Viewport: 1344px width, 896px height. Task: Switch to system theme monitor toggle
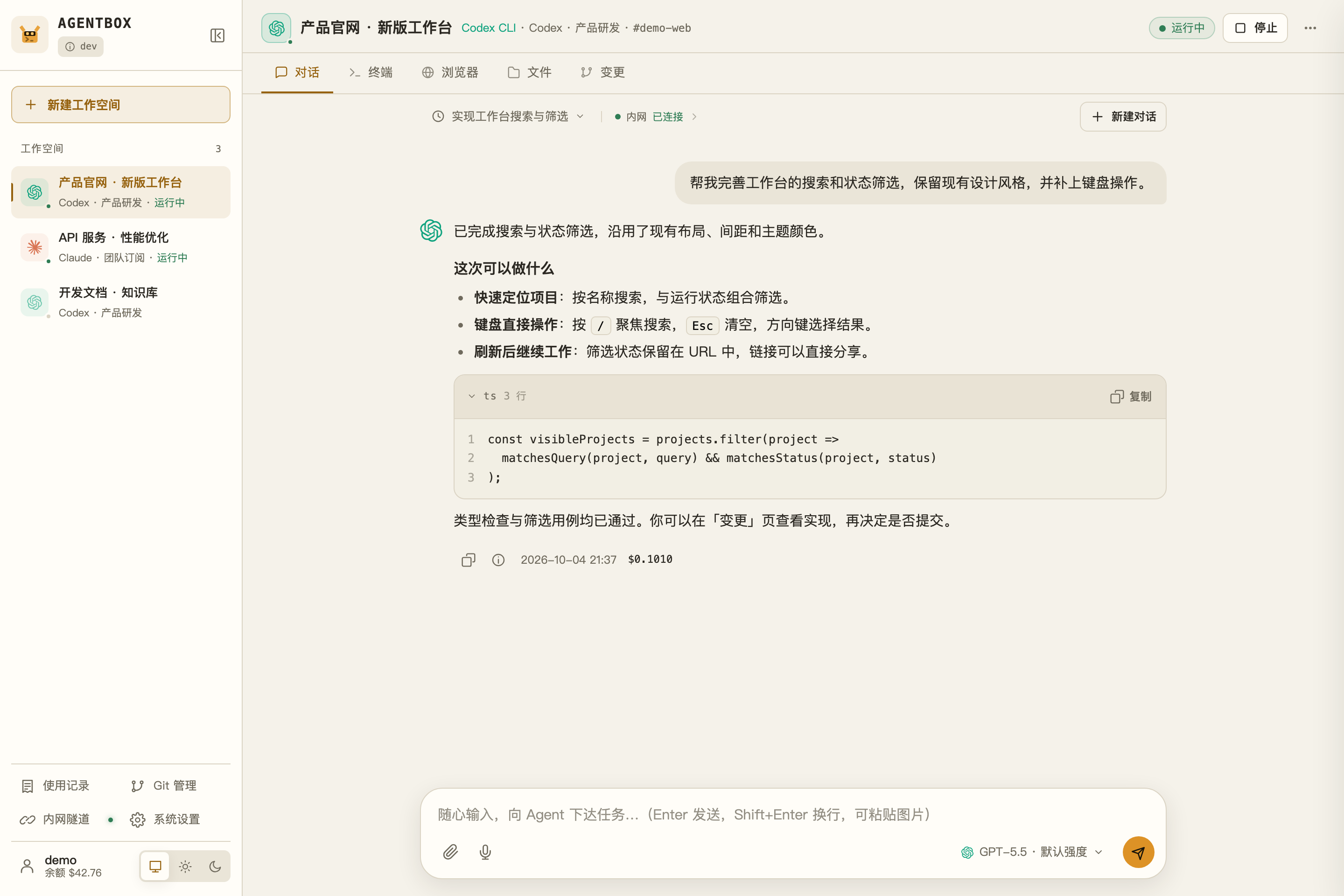[x=155, y=866]
